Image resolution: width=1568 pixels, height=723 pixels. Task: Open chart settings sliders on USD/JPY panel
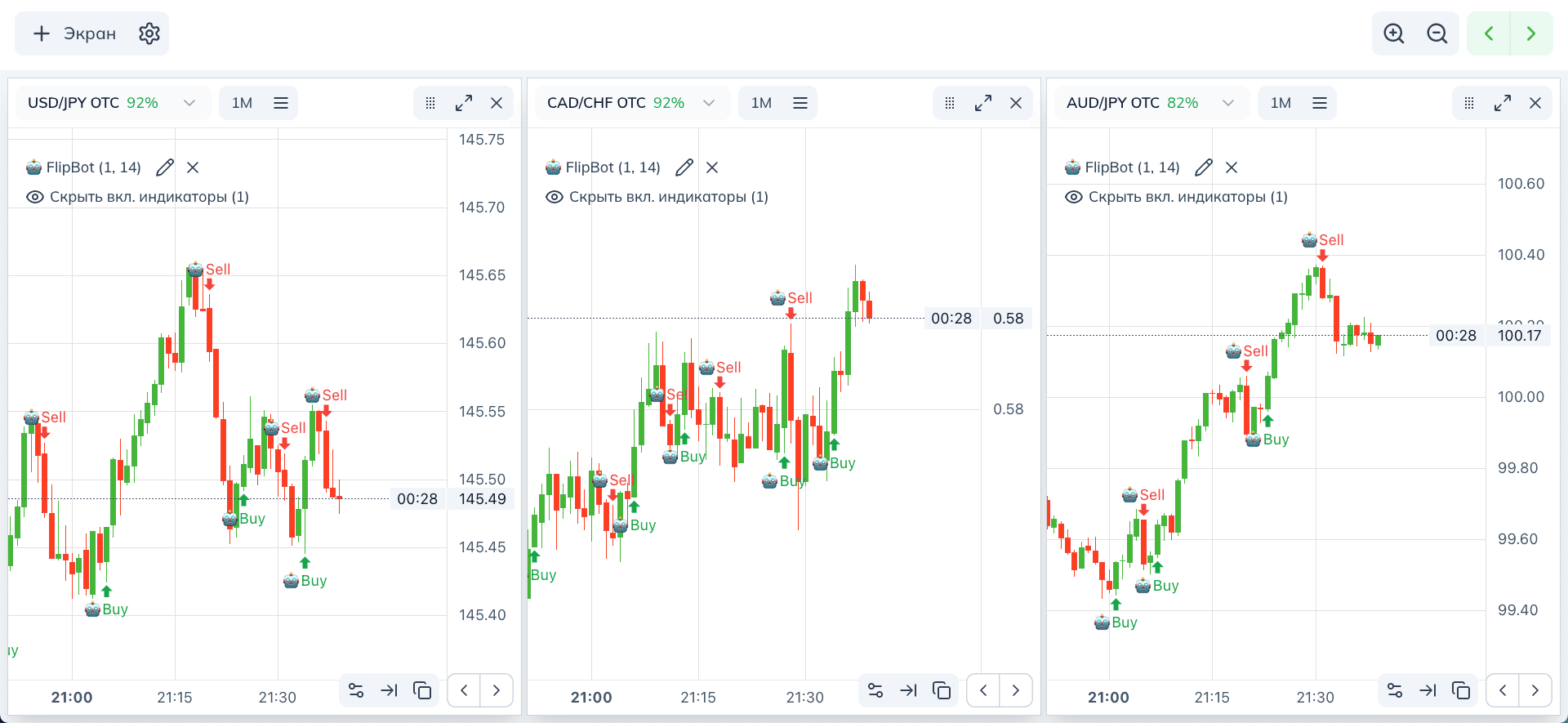pos(356,690)
